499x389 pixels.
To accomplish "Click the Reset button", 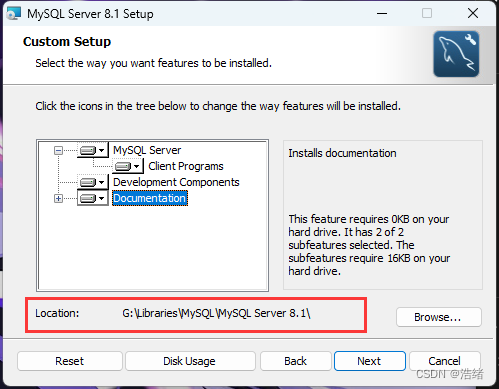I will pos(70,361).
